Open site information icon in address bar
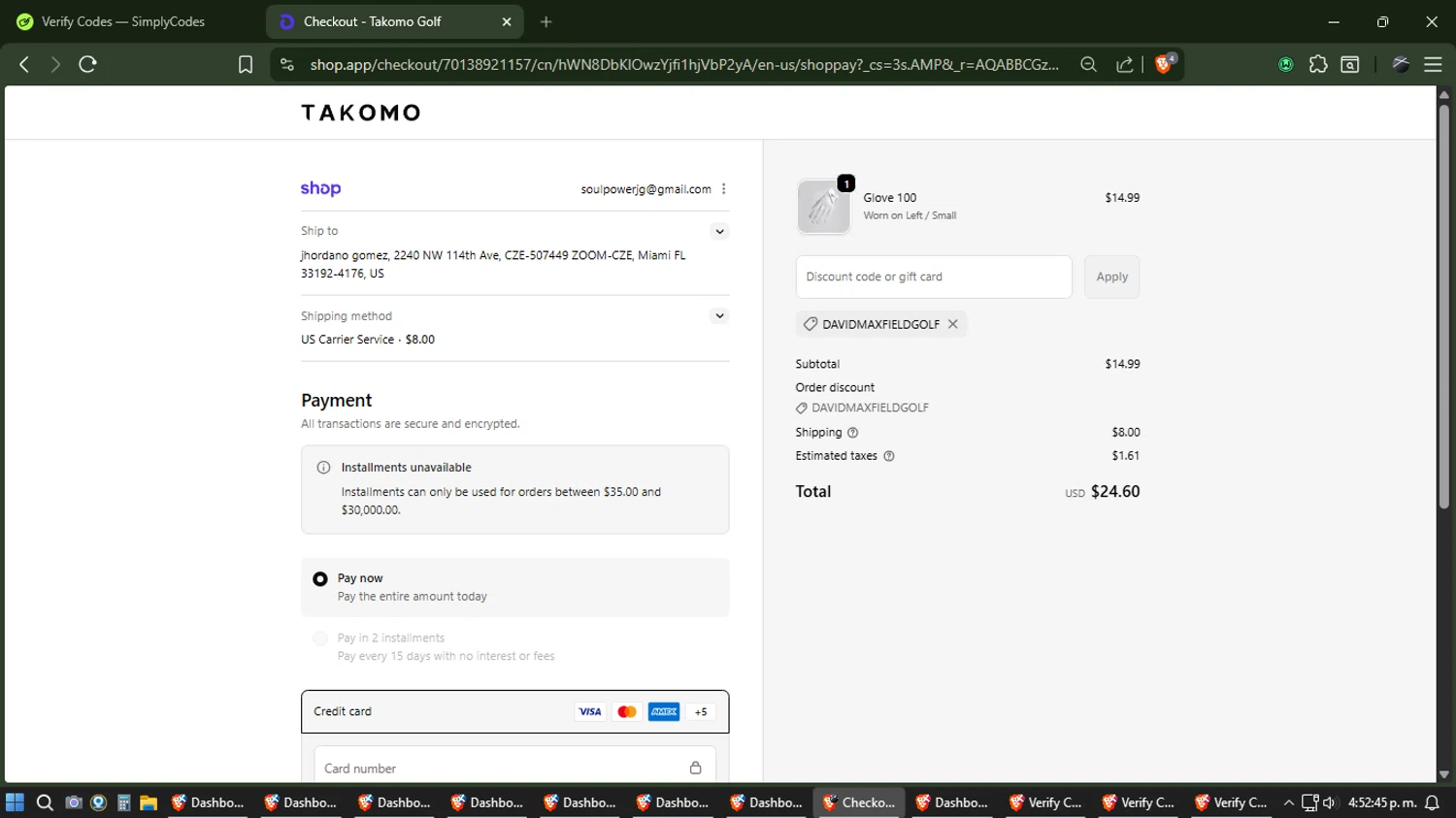Viewport: 1456px width, 818px height. [286, 64]
